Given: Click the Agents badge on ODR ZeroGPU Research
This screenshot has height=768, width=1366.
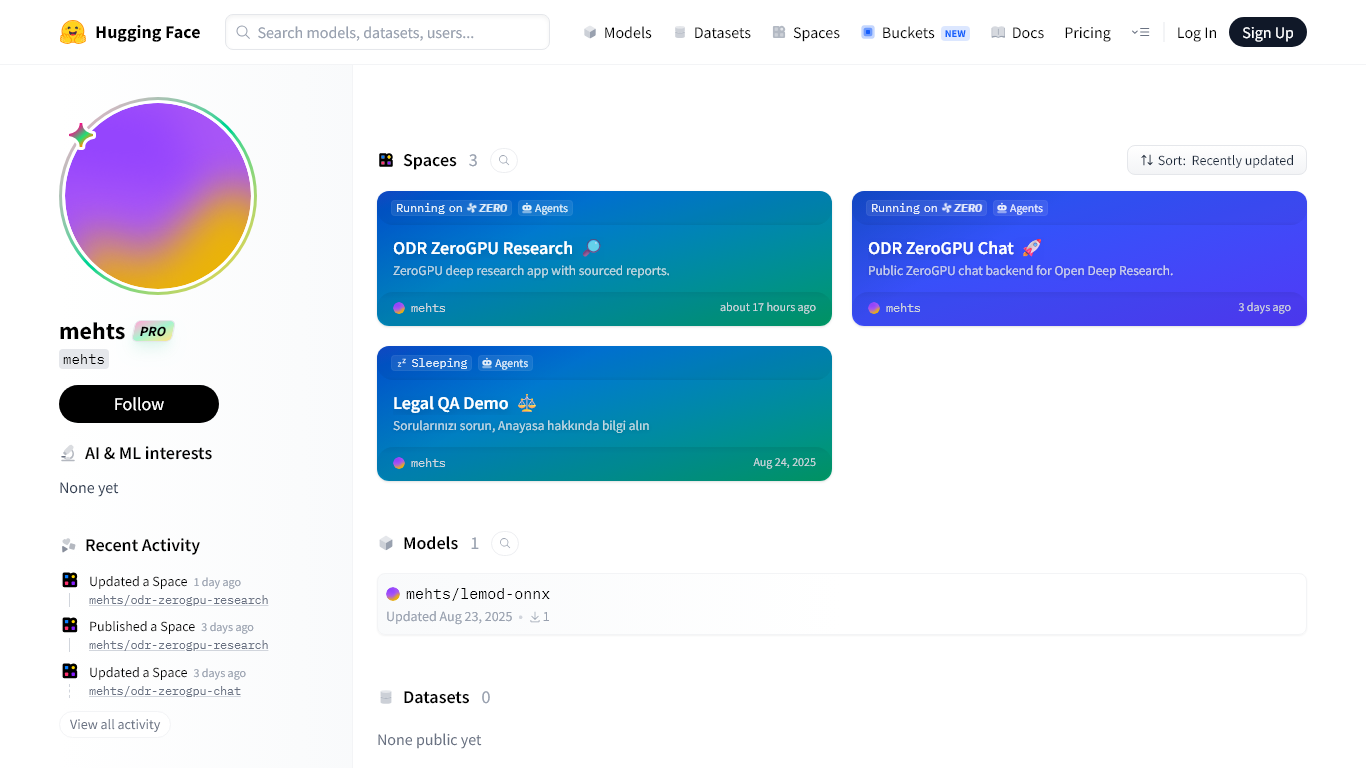Looking at the screenshot, I should pyautogui.click(x=545, y=208).
